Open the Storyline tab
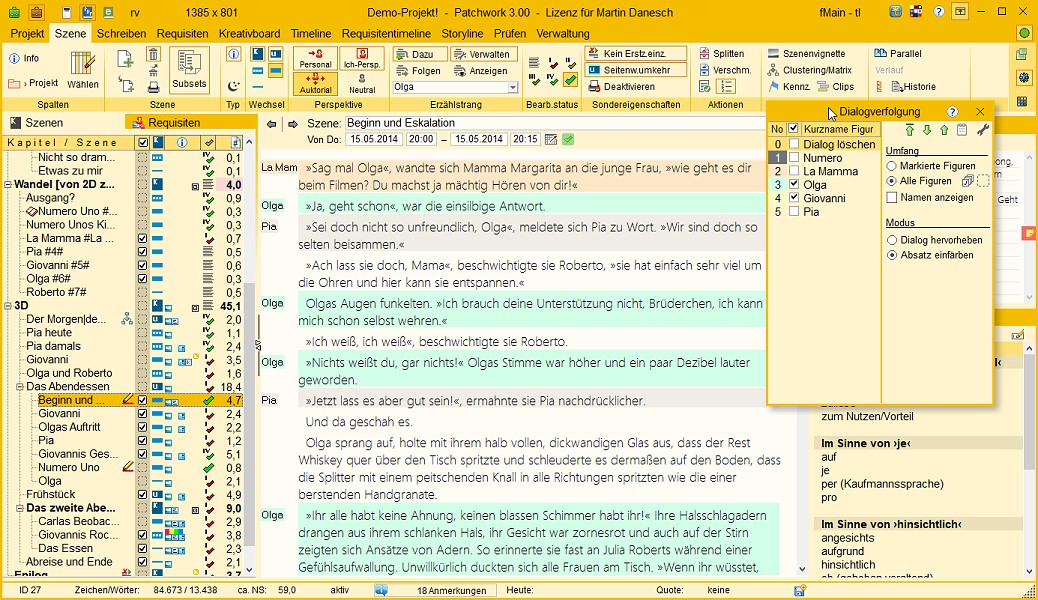 pos(462,34)
